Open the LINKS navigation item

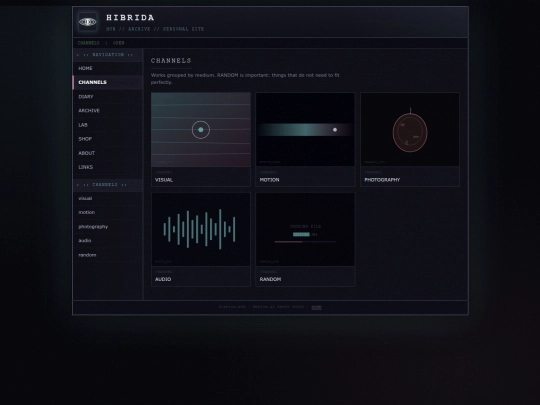click(108, 167)
